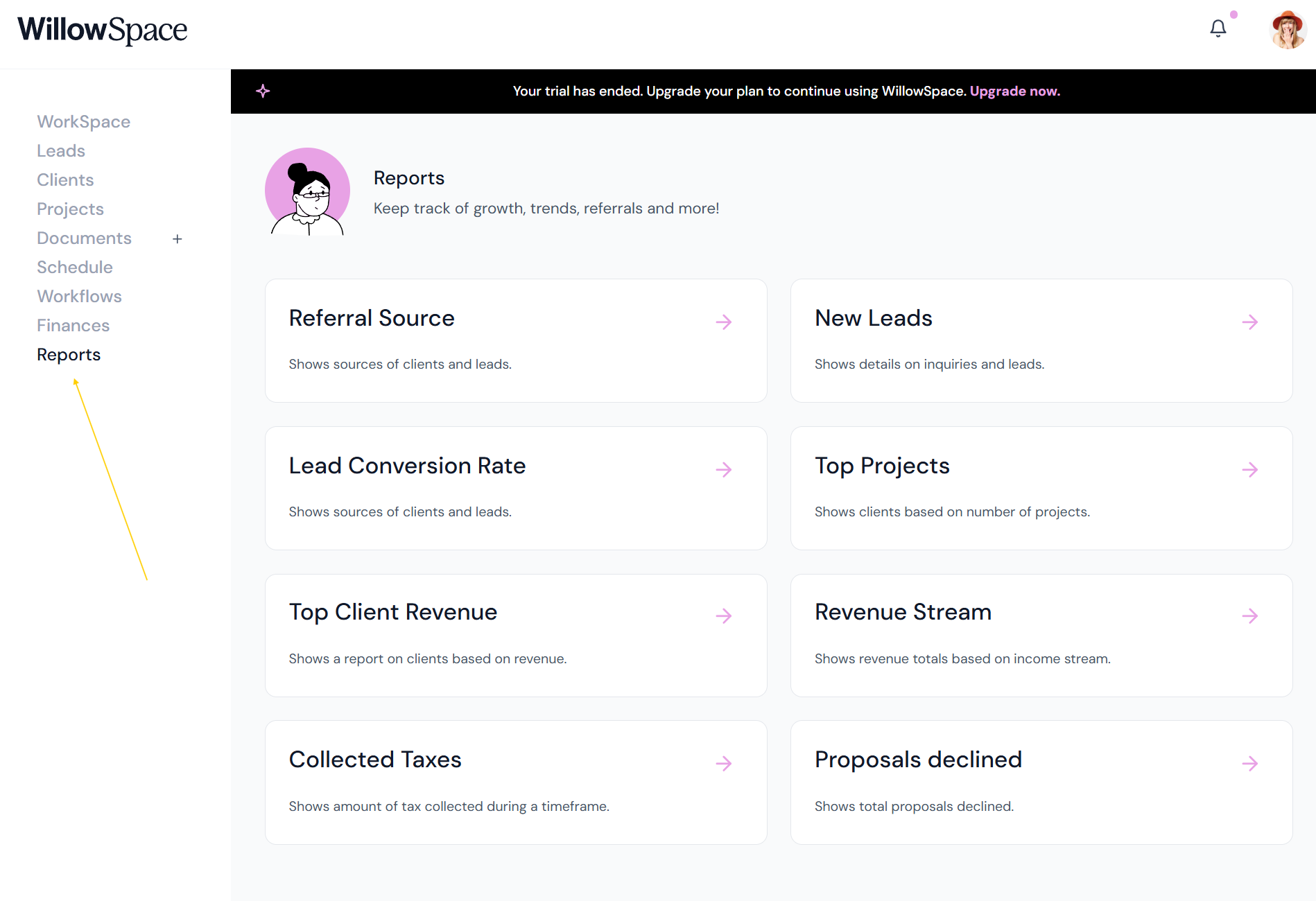Click 'Shows amount of tax collected during a timeframe.'
The height and width of the screenshot is (901, 1316).
(449, 807)
